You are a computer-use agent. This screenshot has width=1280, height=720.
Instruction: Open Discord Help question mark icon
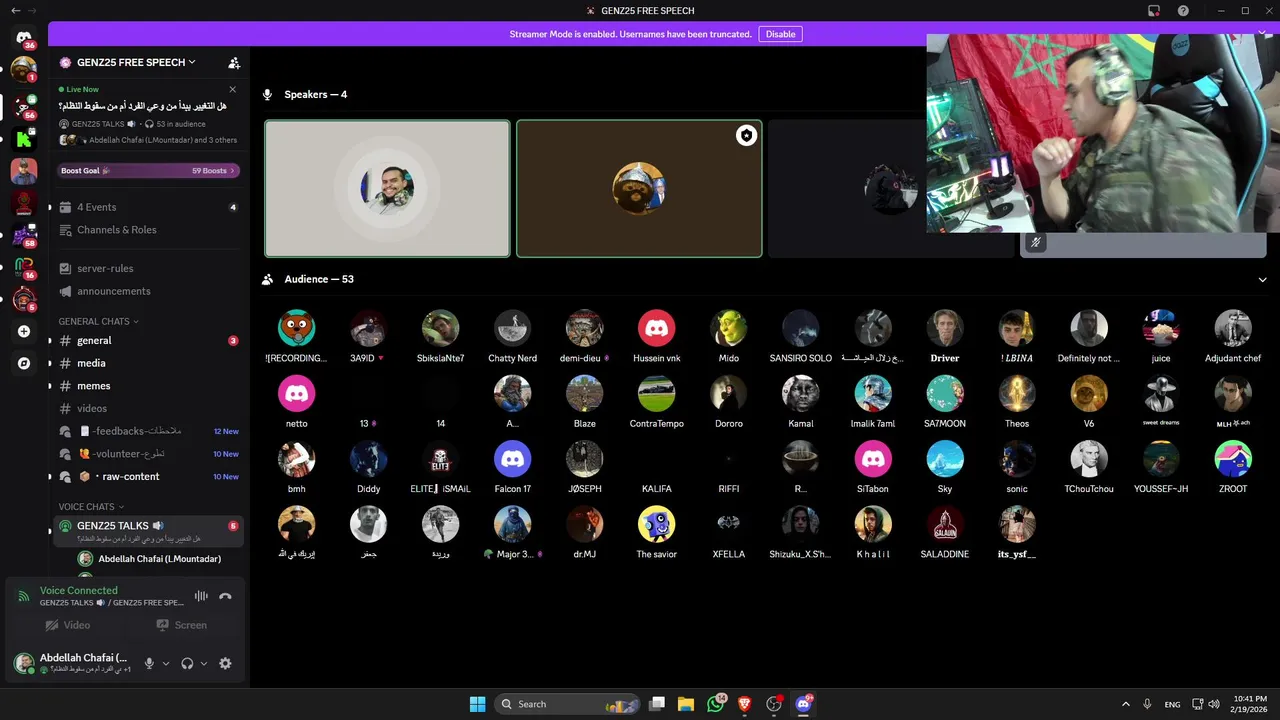pos(1183,11)
